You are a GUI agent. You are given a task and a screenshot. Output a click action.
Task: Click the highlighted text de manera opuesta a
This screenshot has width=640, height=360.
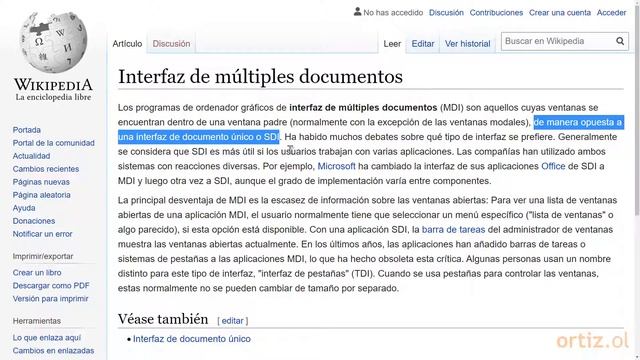[578, 122]
